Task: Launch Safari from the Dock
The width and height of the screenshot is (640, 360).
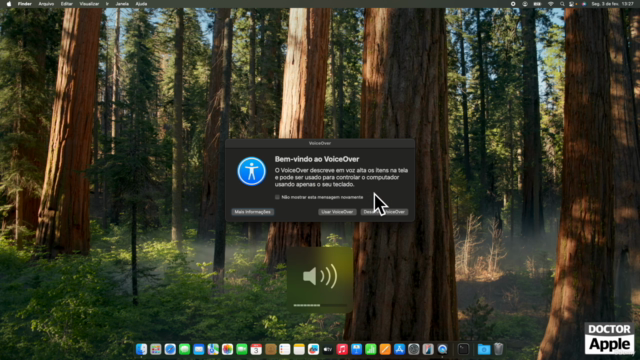Action: [170, 349]
